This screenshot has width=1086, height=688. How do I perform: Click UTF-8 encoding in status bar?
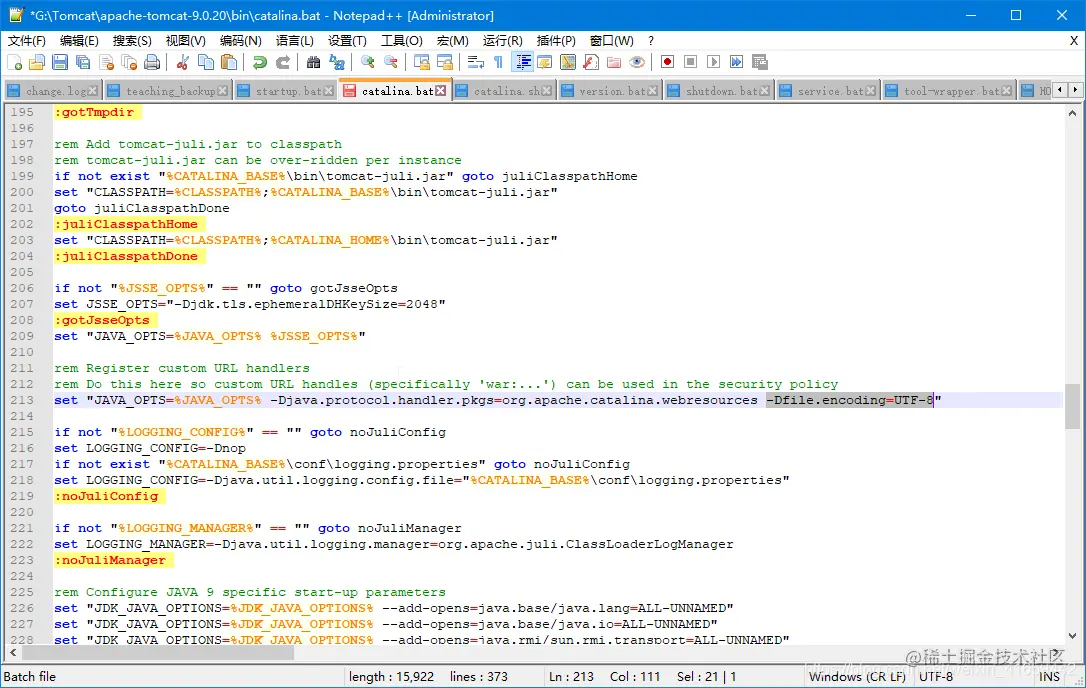pyautogui.click(x=936, y=677)
